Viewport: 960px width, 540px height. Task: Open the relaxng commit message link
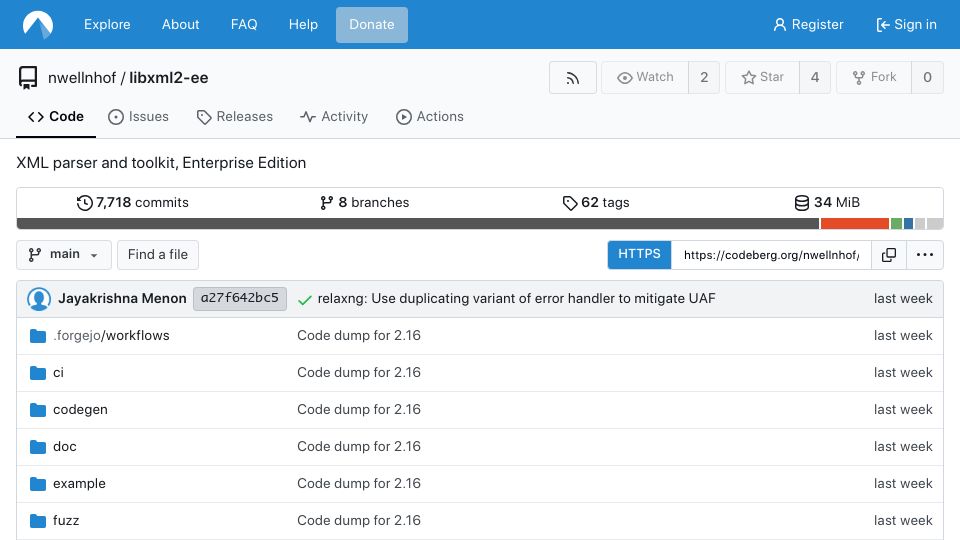tap(516, 299)
